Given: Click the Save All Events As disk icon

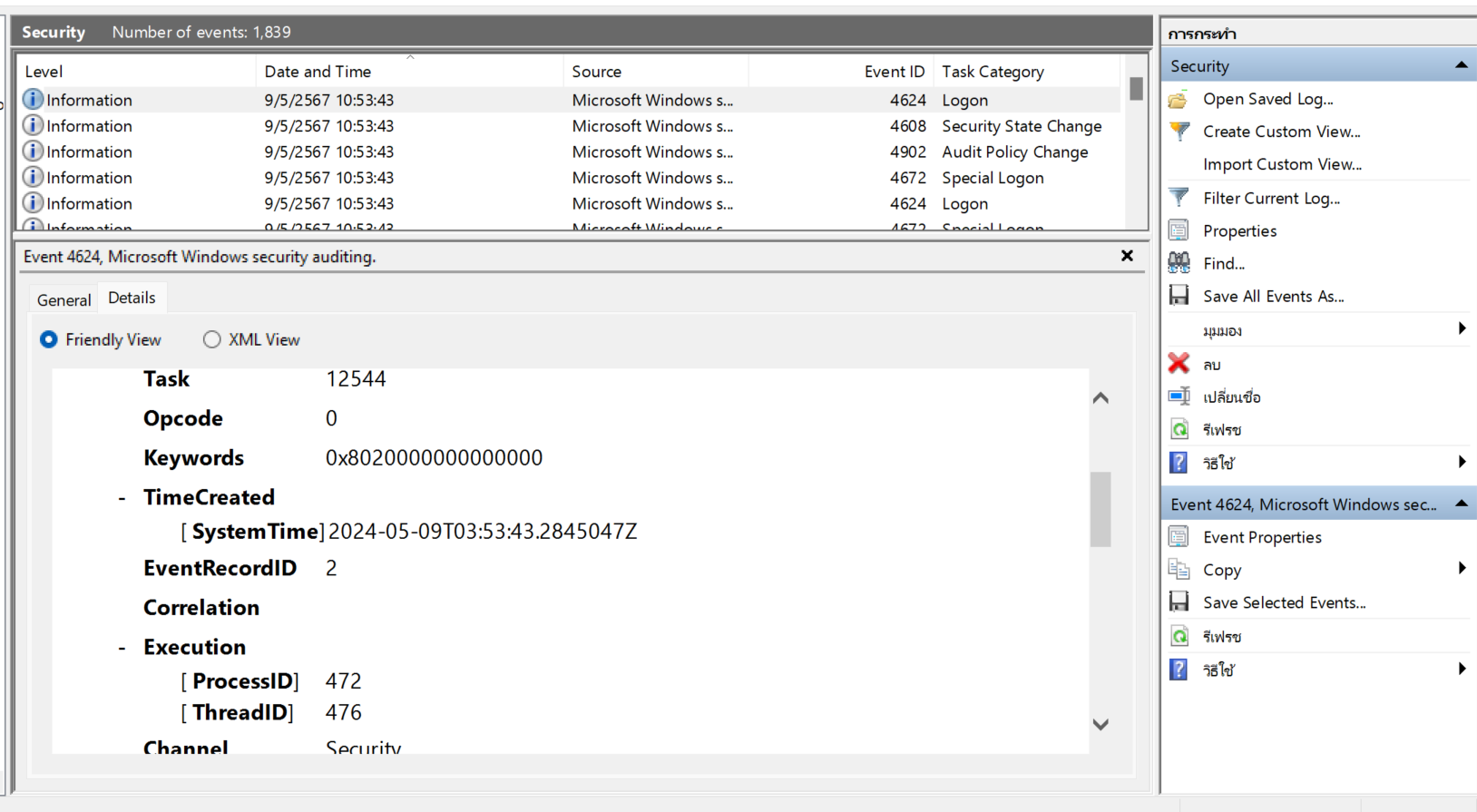Looking at the screenshot, I should [1179, 296].
